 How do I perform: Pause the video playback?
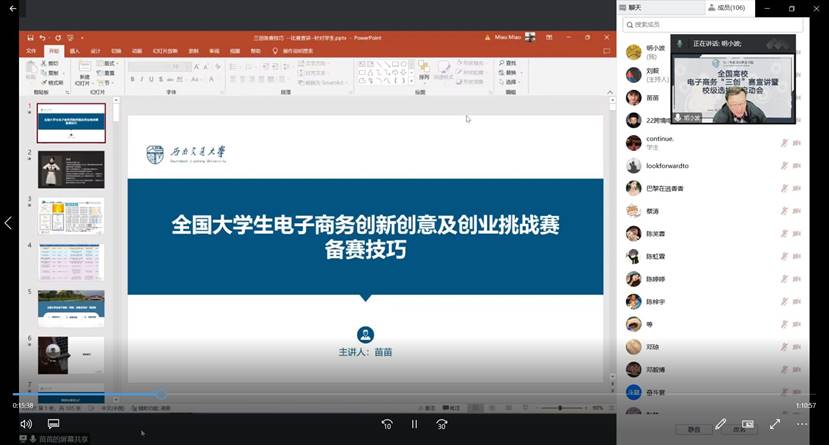click(414, 424)
